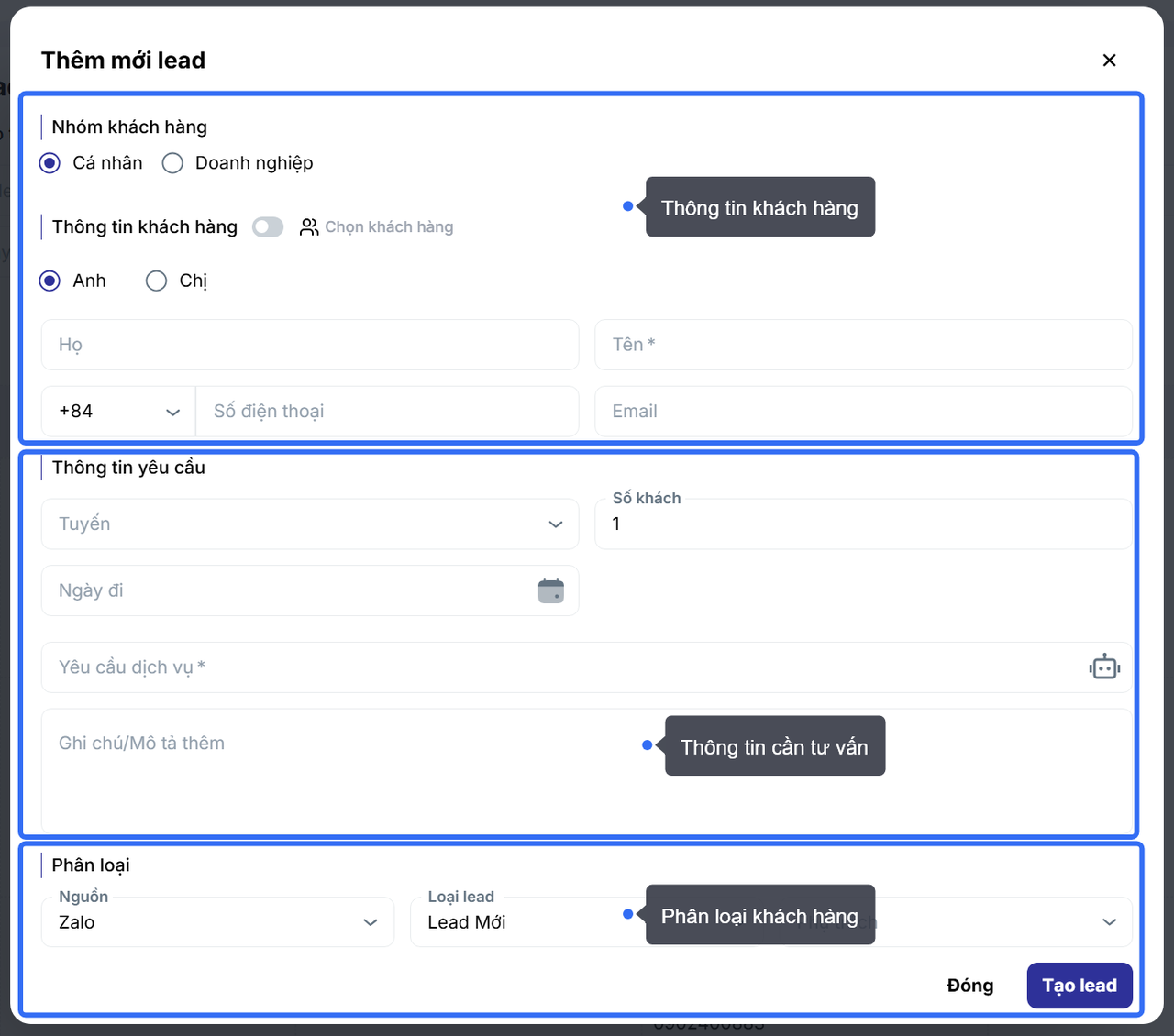1174x1036 pixels.
Task: Focus the Số điện thoại field
Action: [387, 412]
